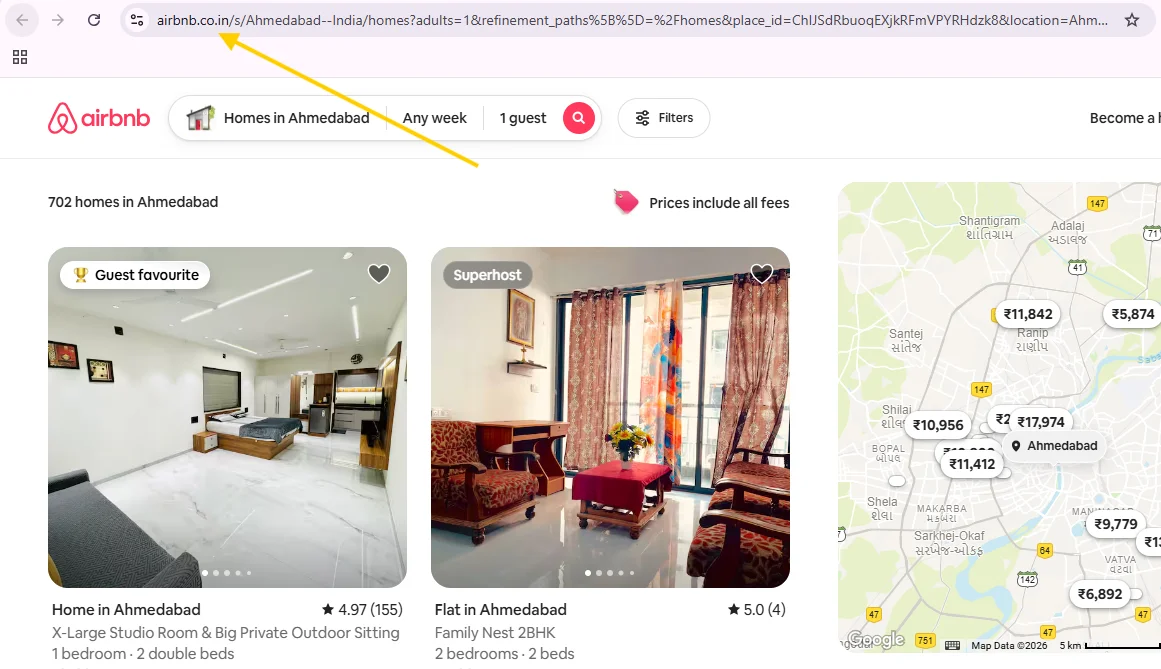Click the site information icon in address bar
The width and height of the screenshot is (1161, 669).
coord(136,19)
